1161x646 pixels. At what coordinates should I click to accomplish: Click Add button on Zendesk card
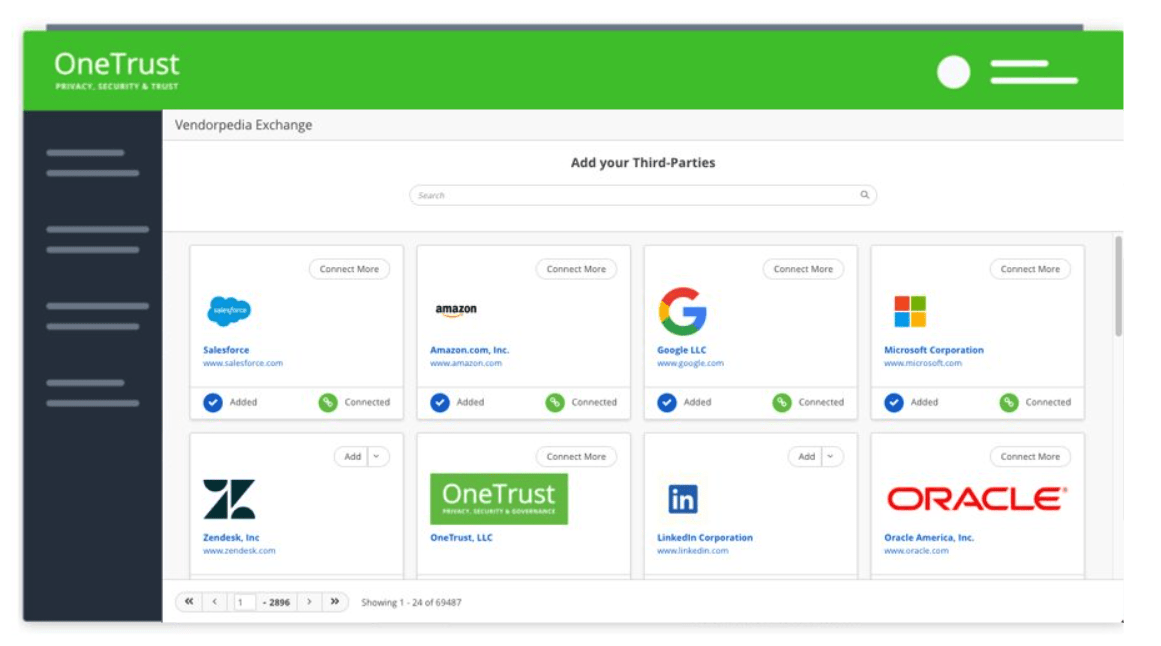click(352, 456)
